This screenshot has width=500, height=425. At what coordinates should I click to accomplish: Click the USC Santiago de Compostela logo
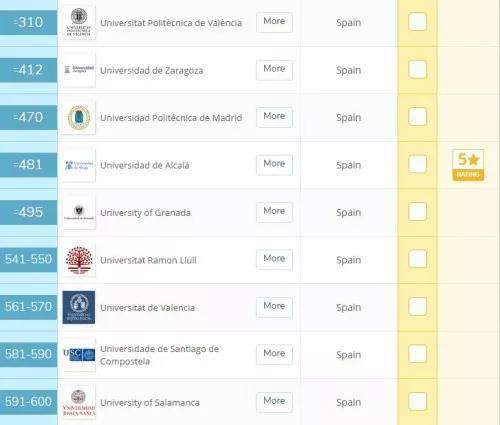(x=79, y=355)
